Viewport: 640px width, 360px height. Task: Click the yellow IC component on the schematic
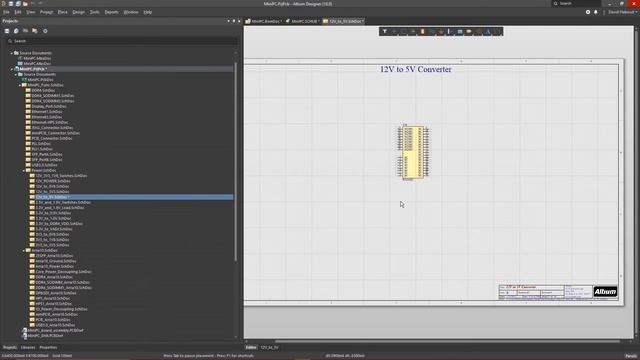click(x=413, y=152)
